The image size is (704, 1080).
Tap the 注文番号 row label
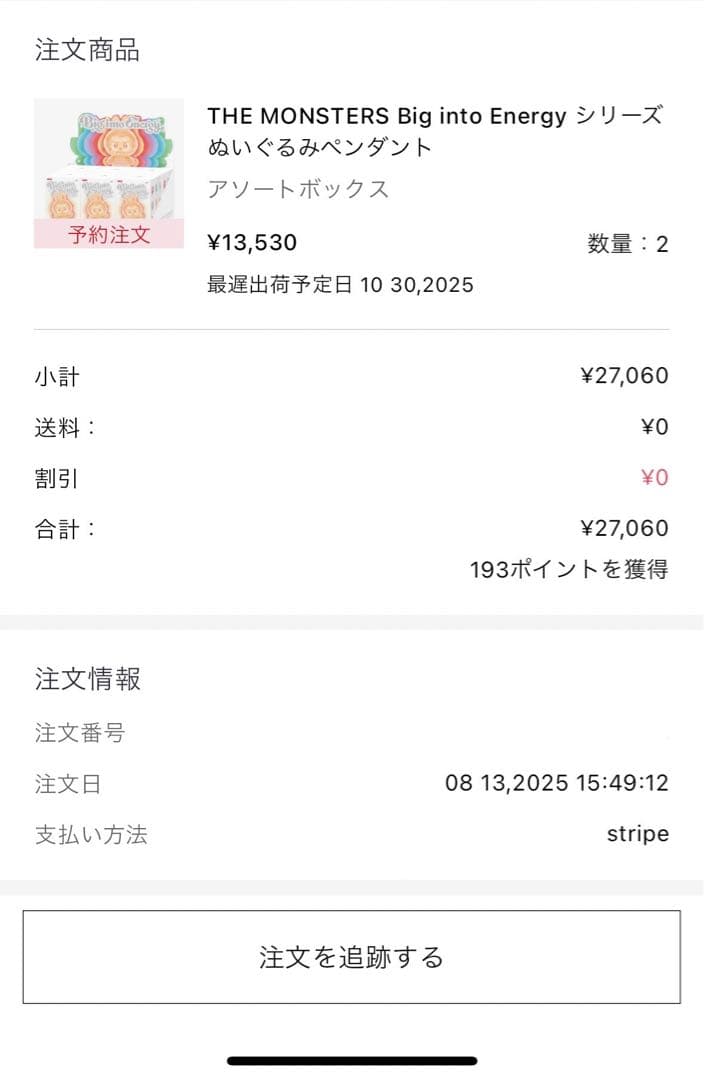(x=80, y=733)
